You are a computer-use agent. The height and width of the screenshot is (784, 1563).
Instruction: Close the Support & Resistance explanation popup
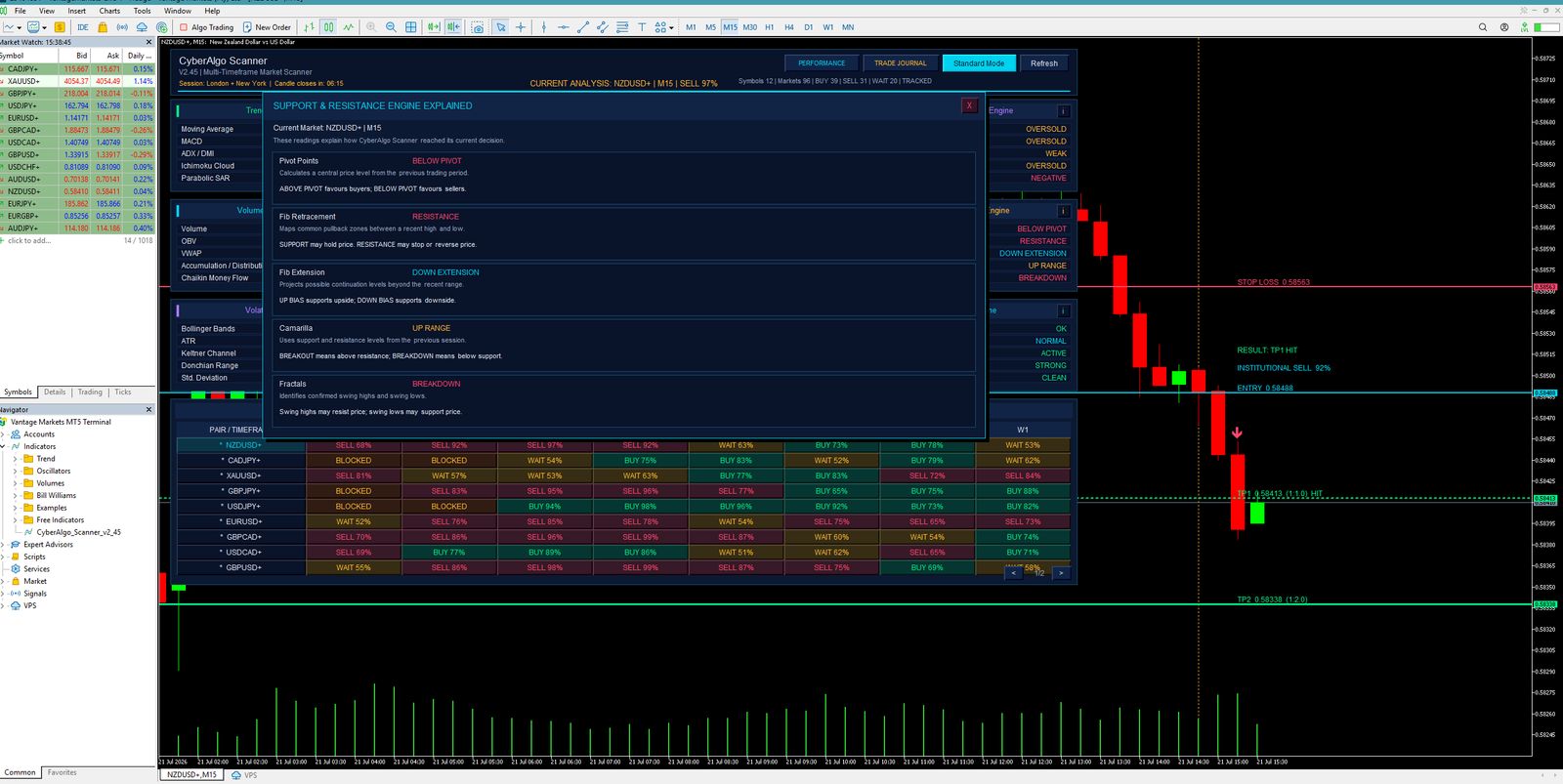click(969, 105)
